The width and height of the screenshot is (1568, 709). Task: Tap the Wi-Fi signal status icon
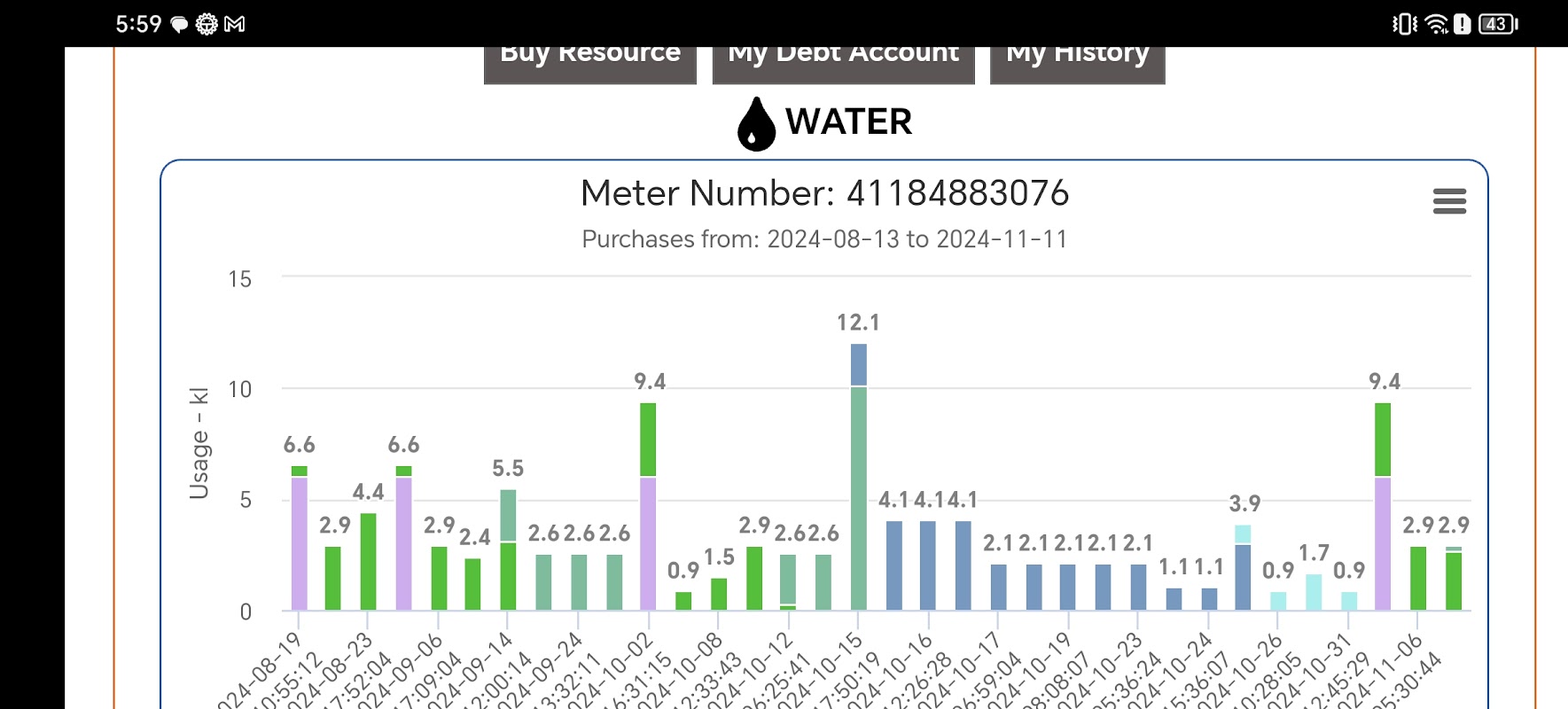(x=1436, y=24)
